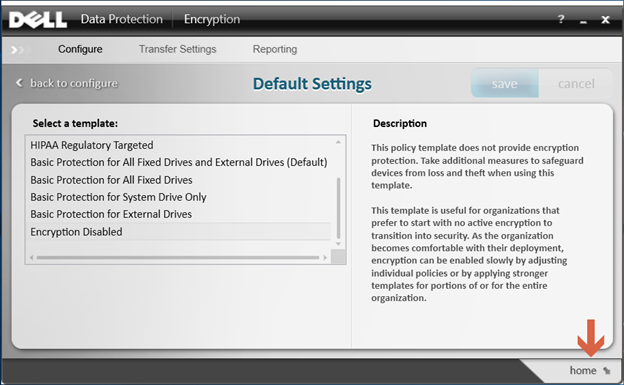624x385 pixels.
Task: Click the back arrow beside back to configure
Action: click(x=19, y=83)
